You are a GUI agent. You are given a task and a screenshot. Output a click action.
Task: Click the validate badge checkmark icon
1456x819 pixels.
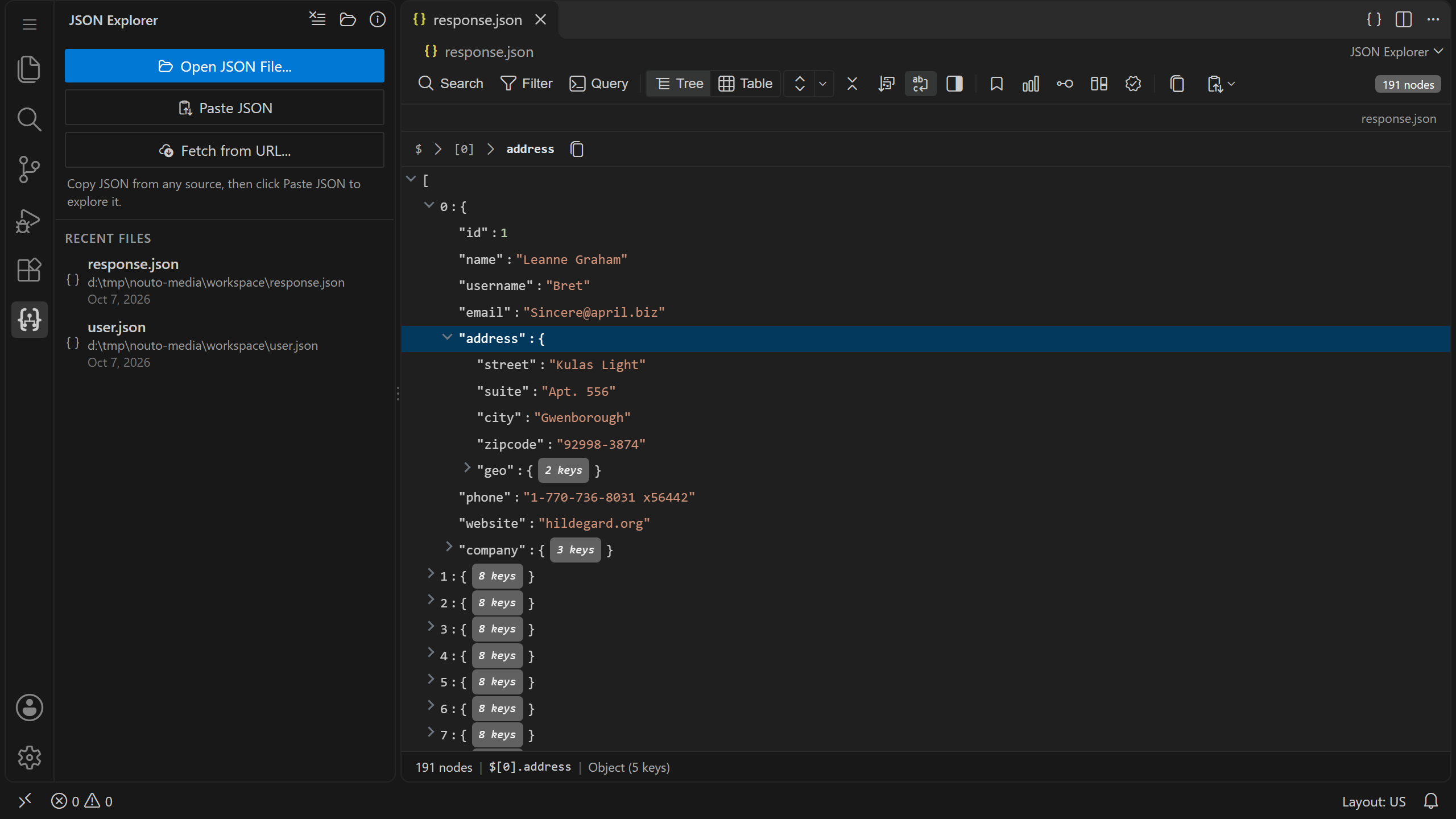point(1133,84)
